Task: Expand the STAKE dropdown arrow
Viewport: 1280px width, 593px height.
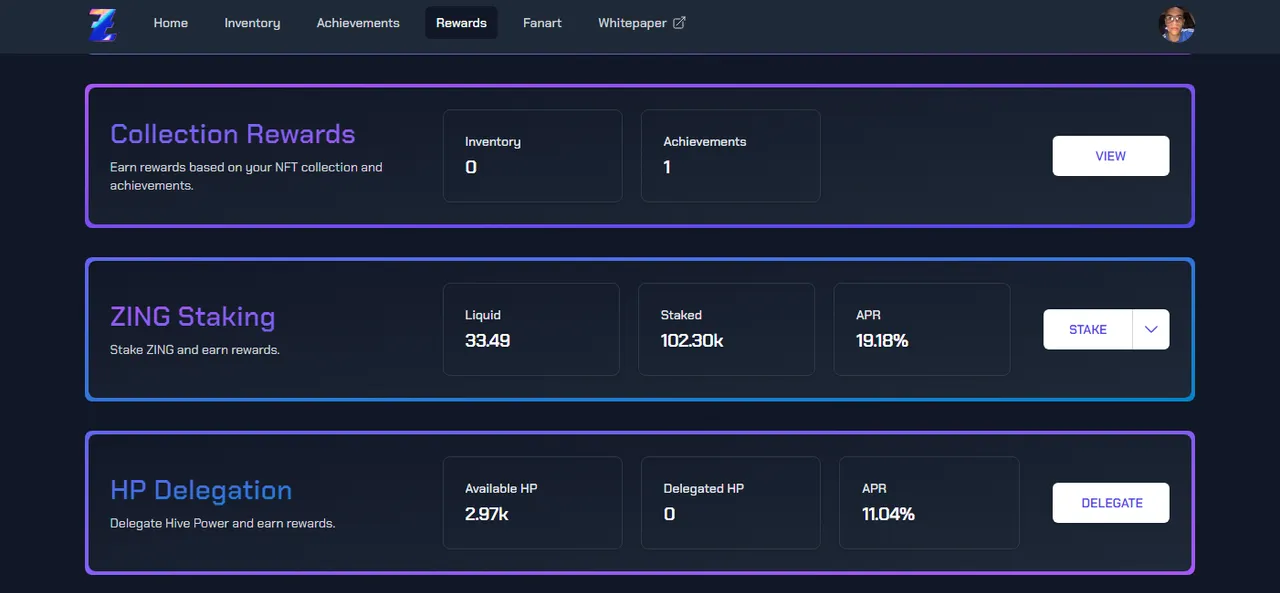Action: click(1151, 330)
